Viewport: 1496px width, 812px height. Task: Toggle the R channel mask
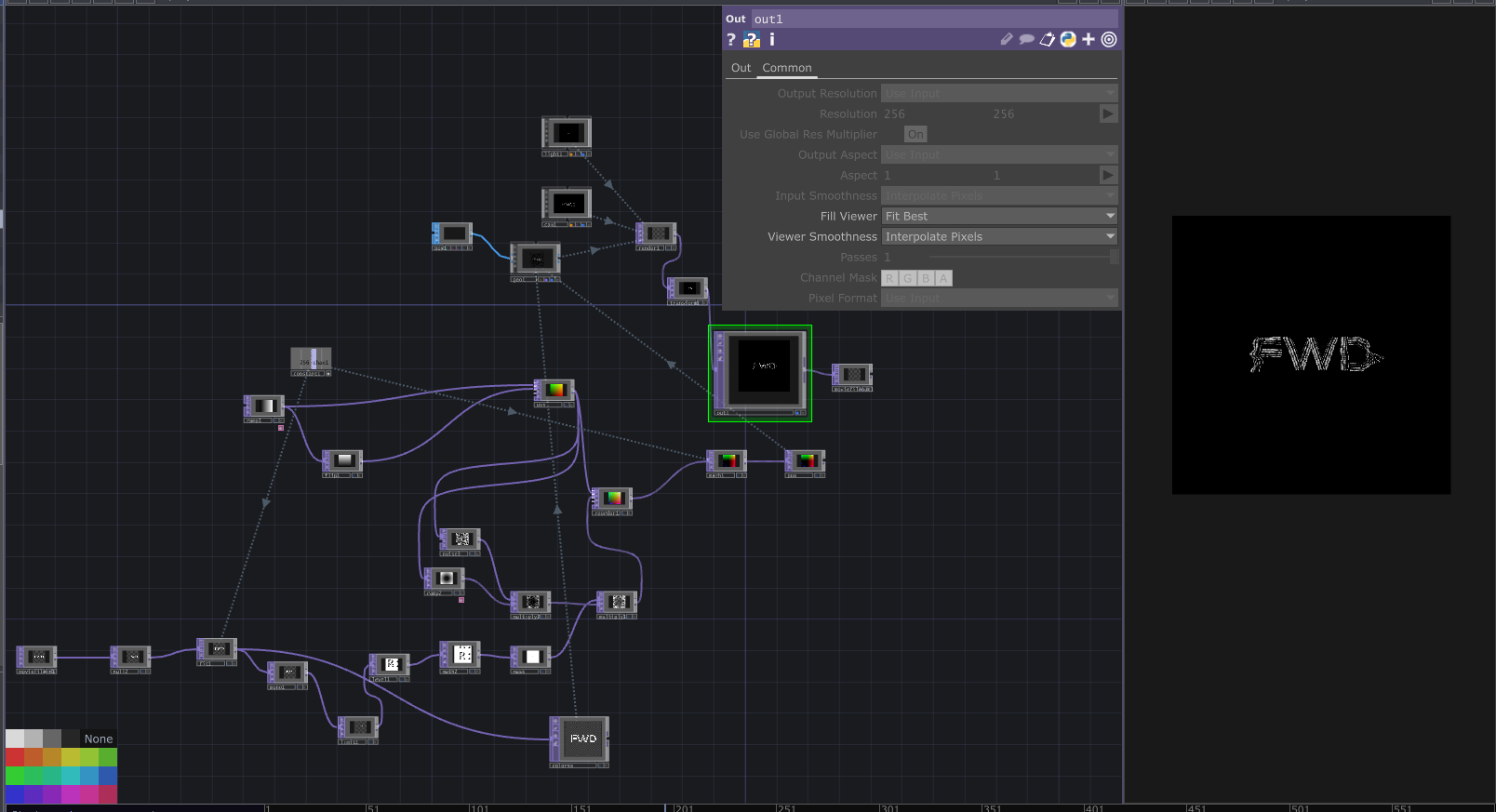coord(890,278)
